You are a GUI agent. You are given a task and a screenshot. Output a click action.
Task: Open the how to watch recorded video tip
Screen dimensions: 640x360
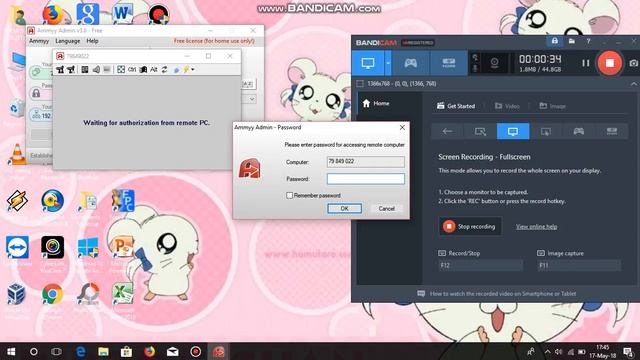[497, 293]
